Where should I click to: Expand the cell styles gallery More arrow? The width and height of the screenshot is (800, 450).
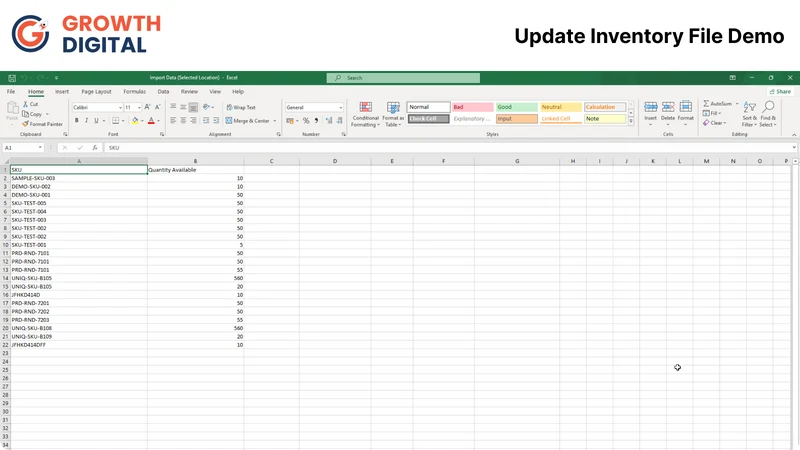(631, 121)
